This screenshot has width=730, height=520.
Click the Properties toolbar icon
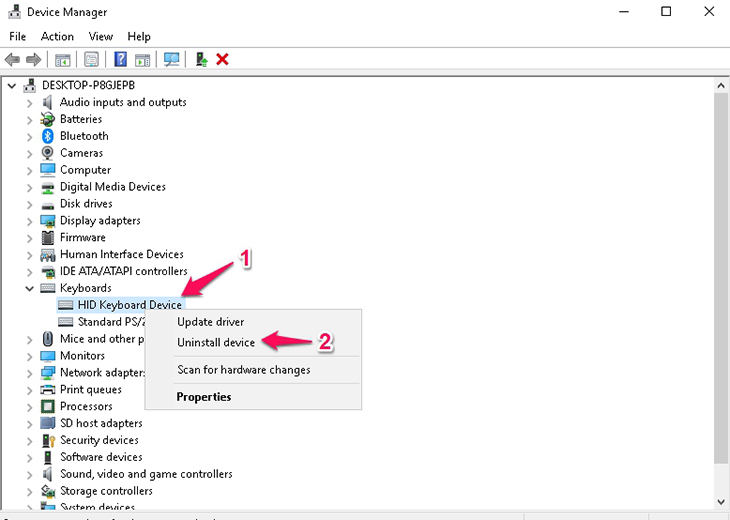(91, 60)
